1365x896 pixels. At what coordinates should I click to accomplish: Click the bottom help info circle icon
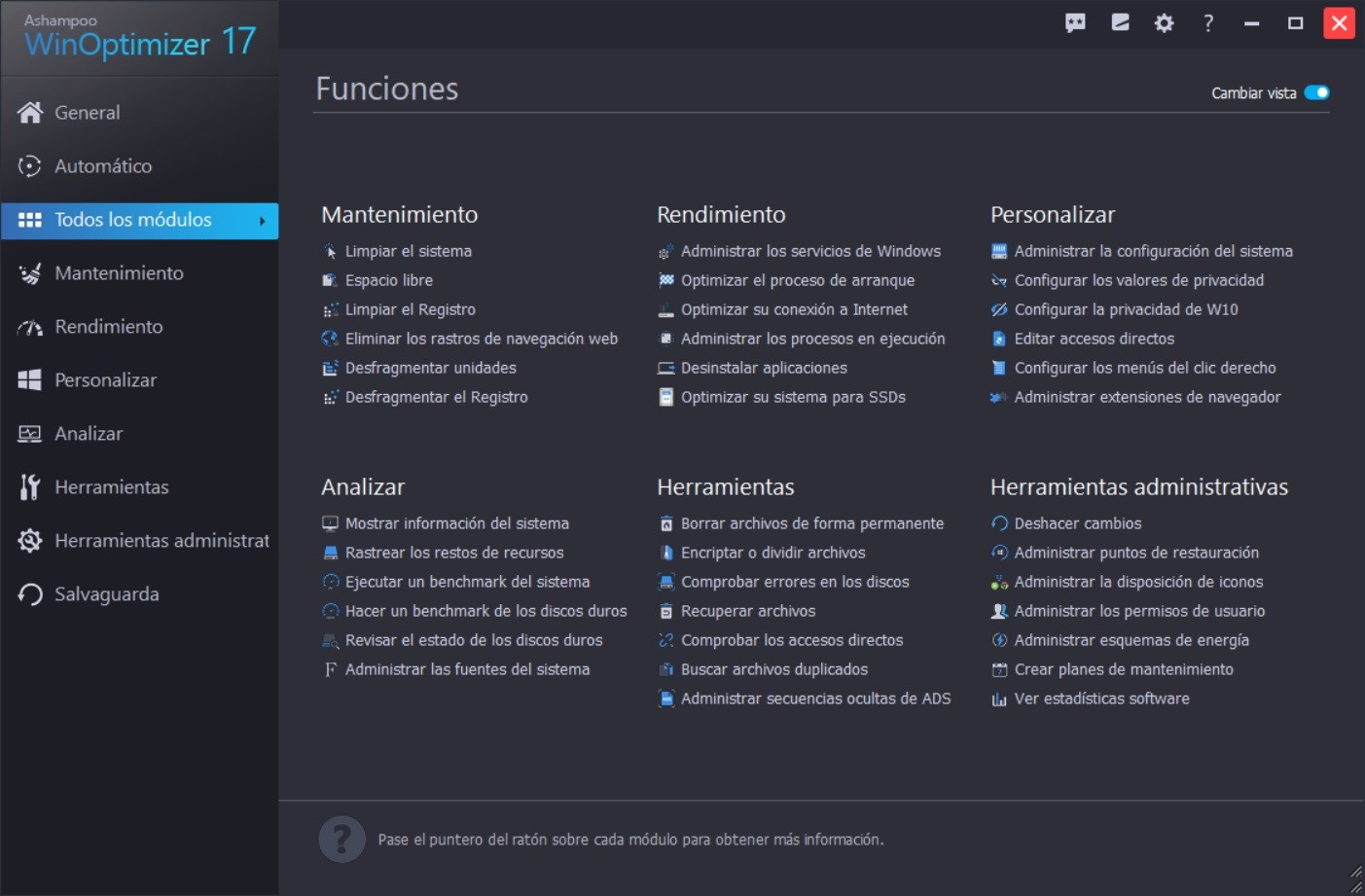(x=341, y=839)
